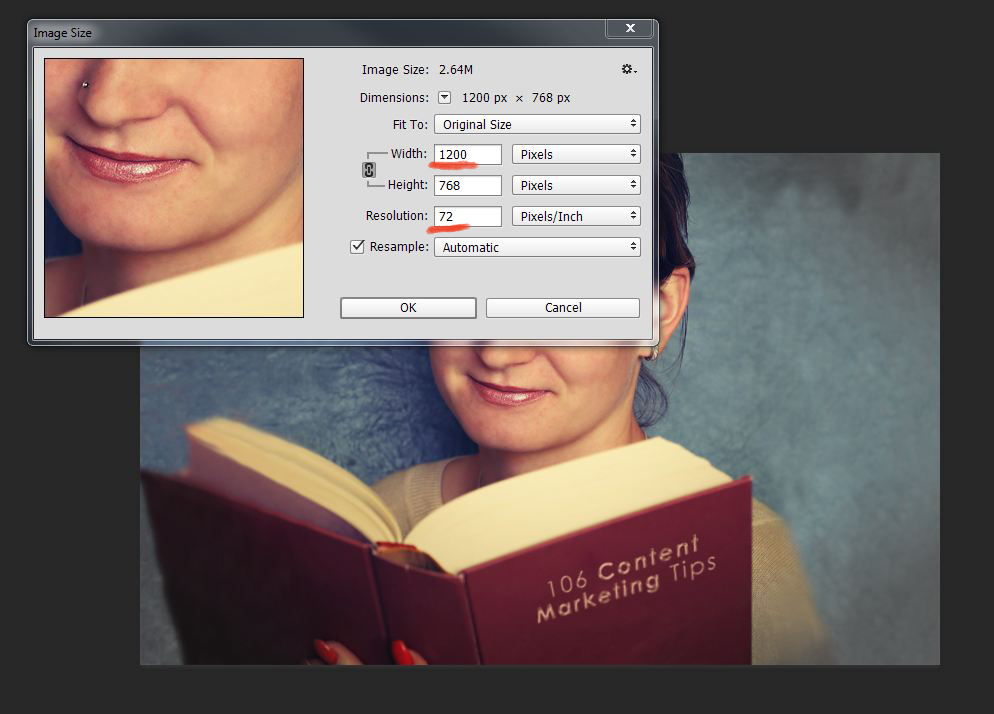Click the preview thumbnail of the face
The width and height of the screenshot is (994, 714).
pos(174,188)
